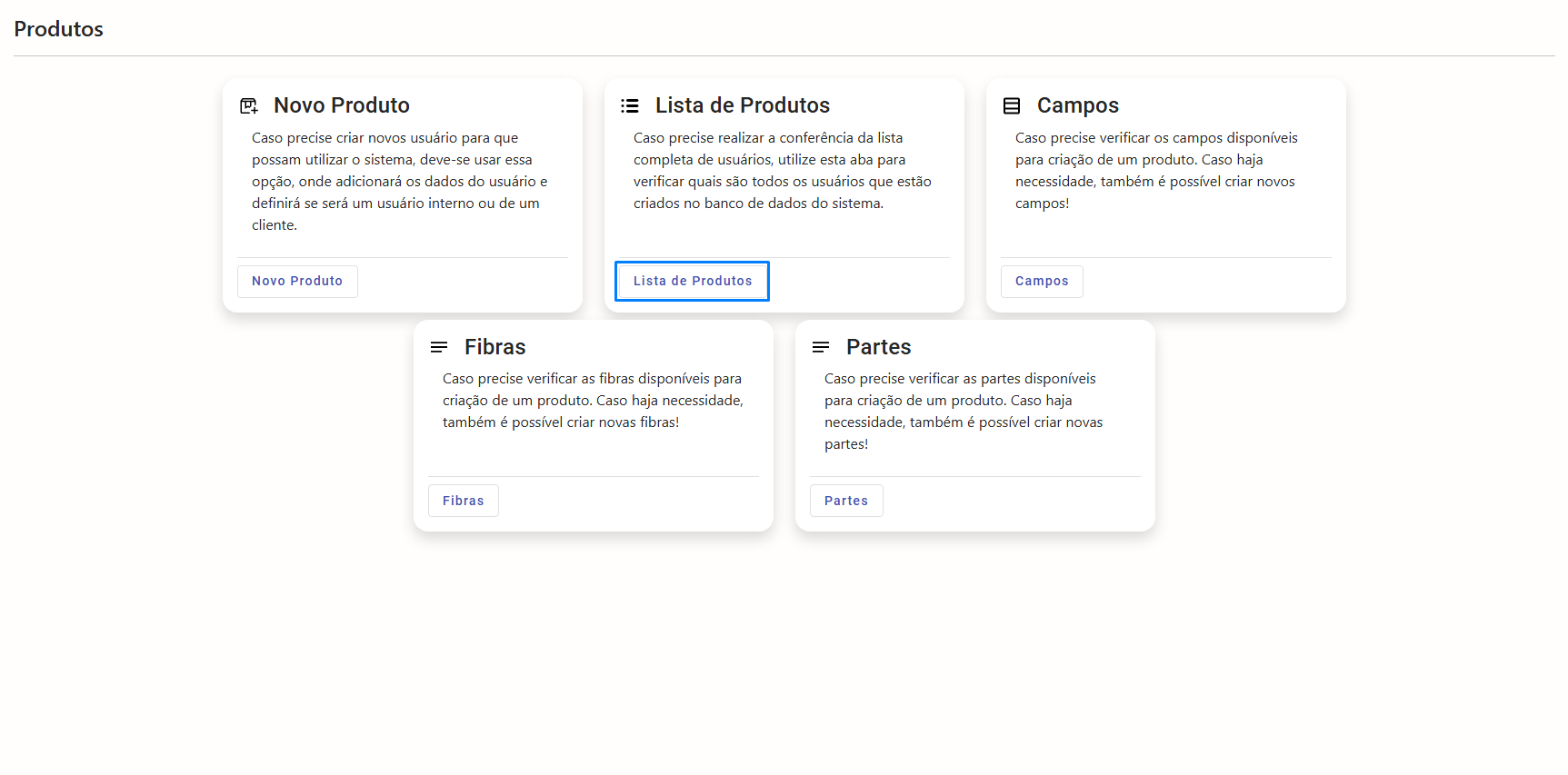Image resolution: width=1568 pixels, height=775 pixels.
Task: Click the Partes card title
Action: (x=878, y=347)
